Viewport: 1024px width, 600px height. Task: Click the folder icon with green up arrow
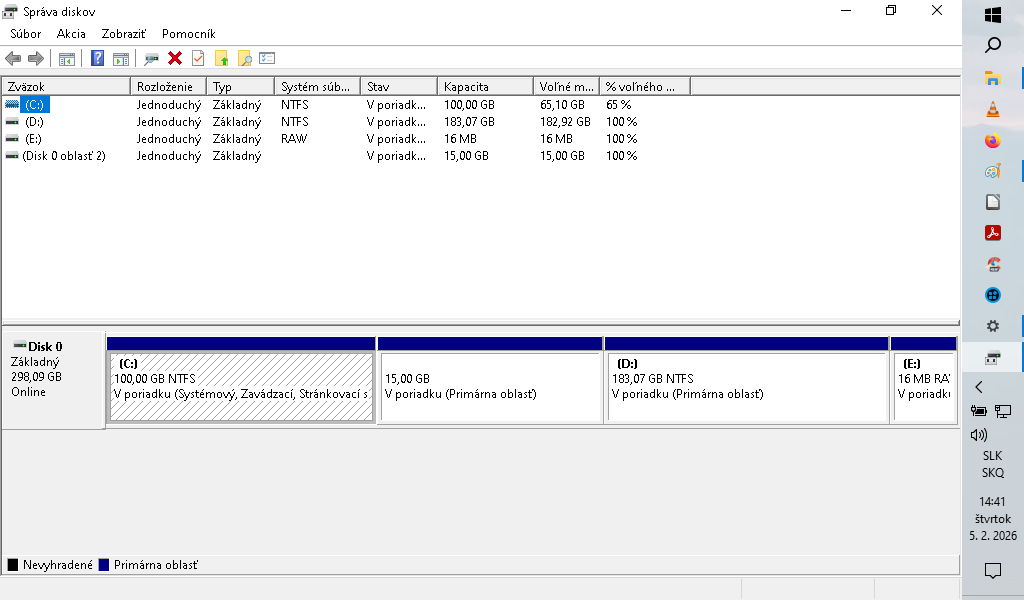click(x=221, y=58)
